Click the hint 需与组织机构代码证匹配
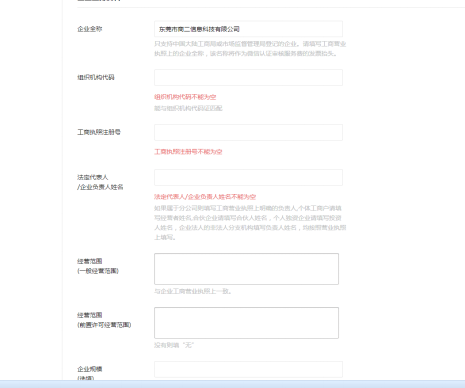Viewport: 465px width, 388px height. click(x=188, y=108)
